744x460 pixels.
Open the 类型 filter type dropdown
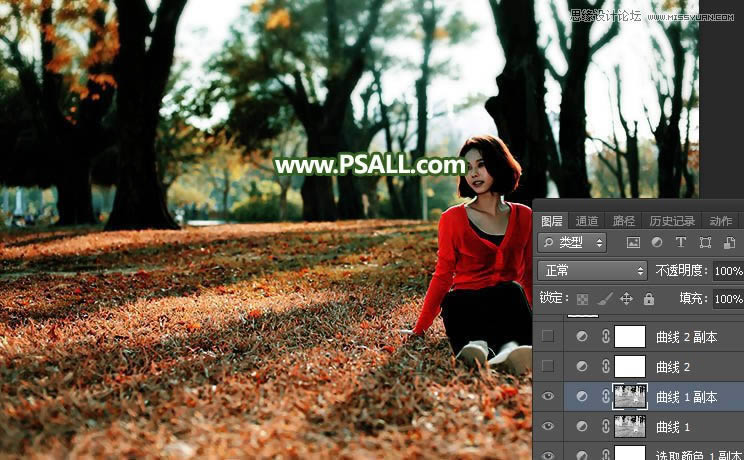[x=572, y=243]
